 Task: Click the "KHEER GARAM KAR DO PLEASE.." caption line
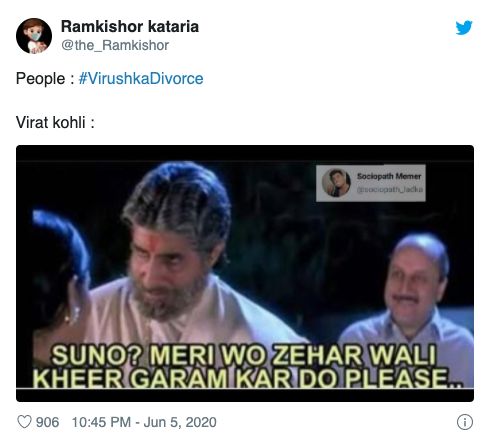tap(248, 378)
